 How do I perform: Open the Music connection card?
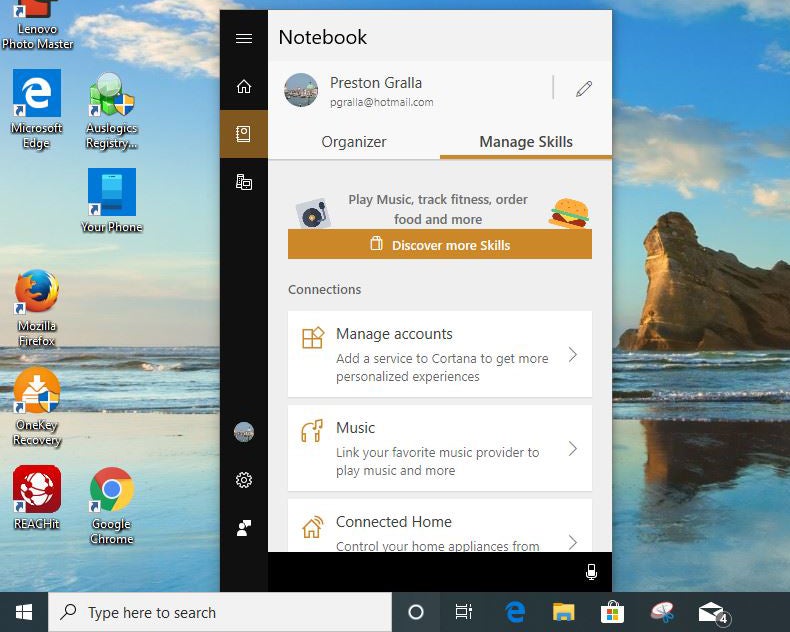[x=440, y=448]
